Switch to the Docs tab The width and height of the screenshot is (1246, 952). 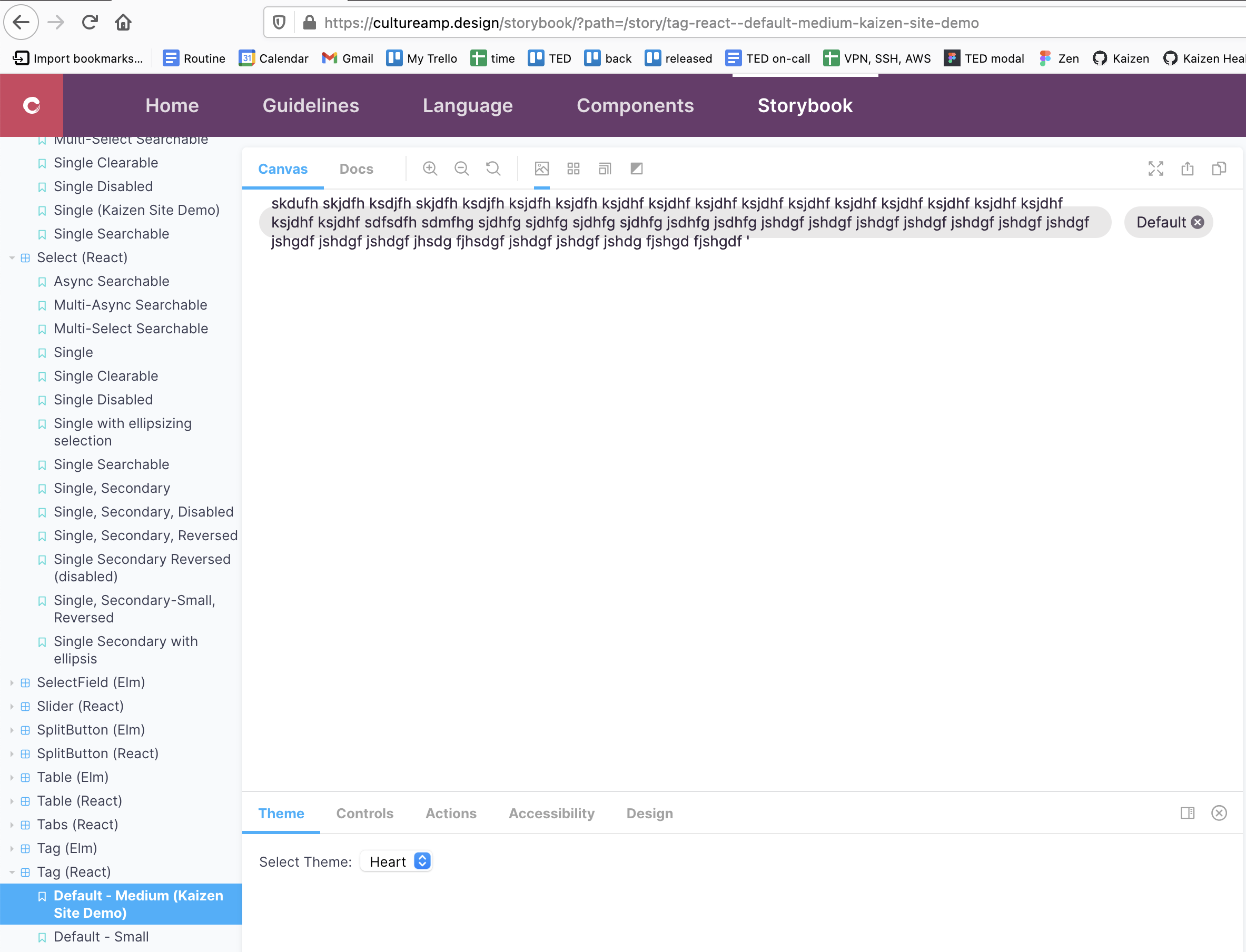357,168
